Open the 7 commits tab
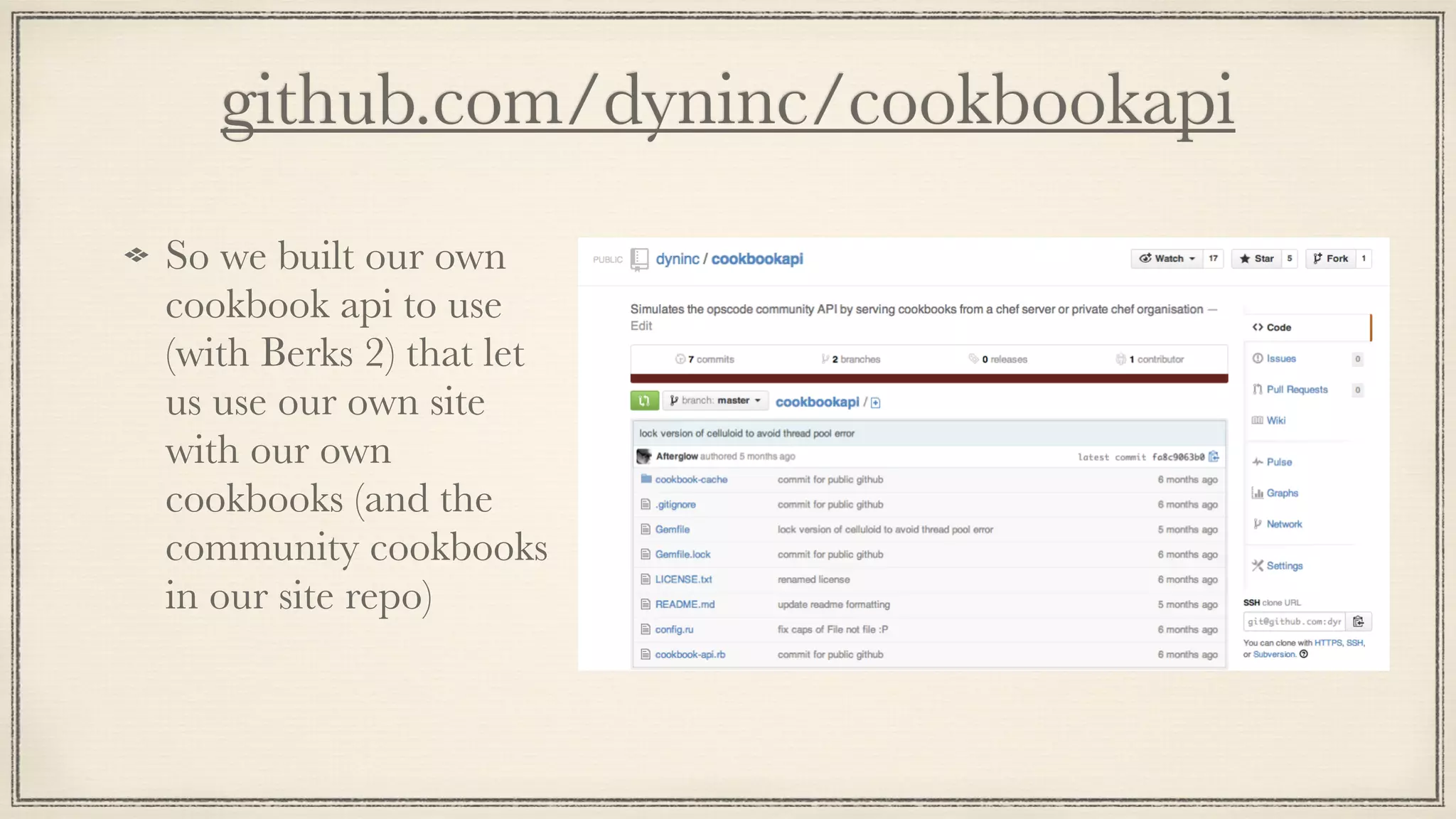 pyautogui.click(x=705, y=359)
